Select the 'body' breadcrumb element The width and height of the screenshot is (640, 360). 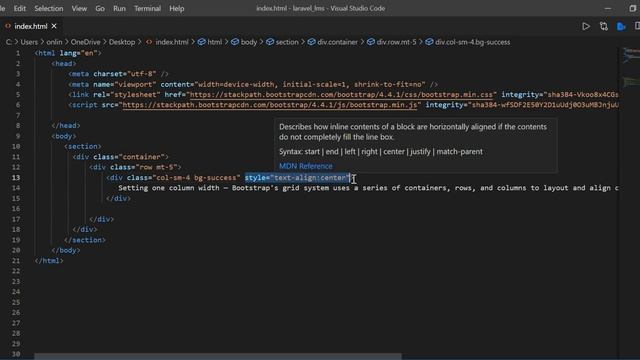[249, 42]
